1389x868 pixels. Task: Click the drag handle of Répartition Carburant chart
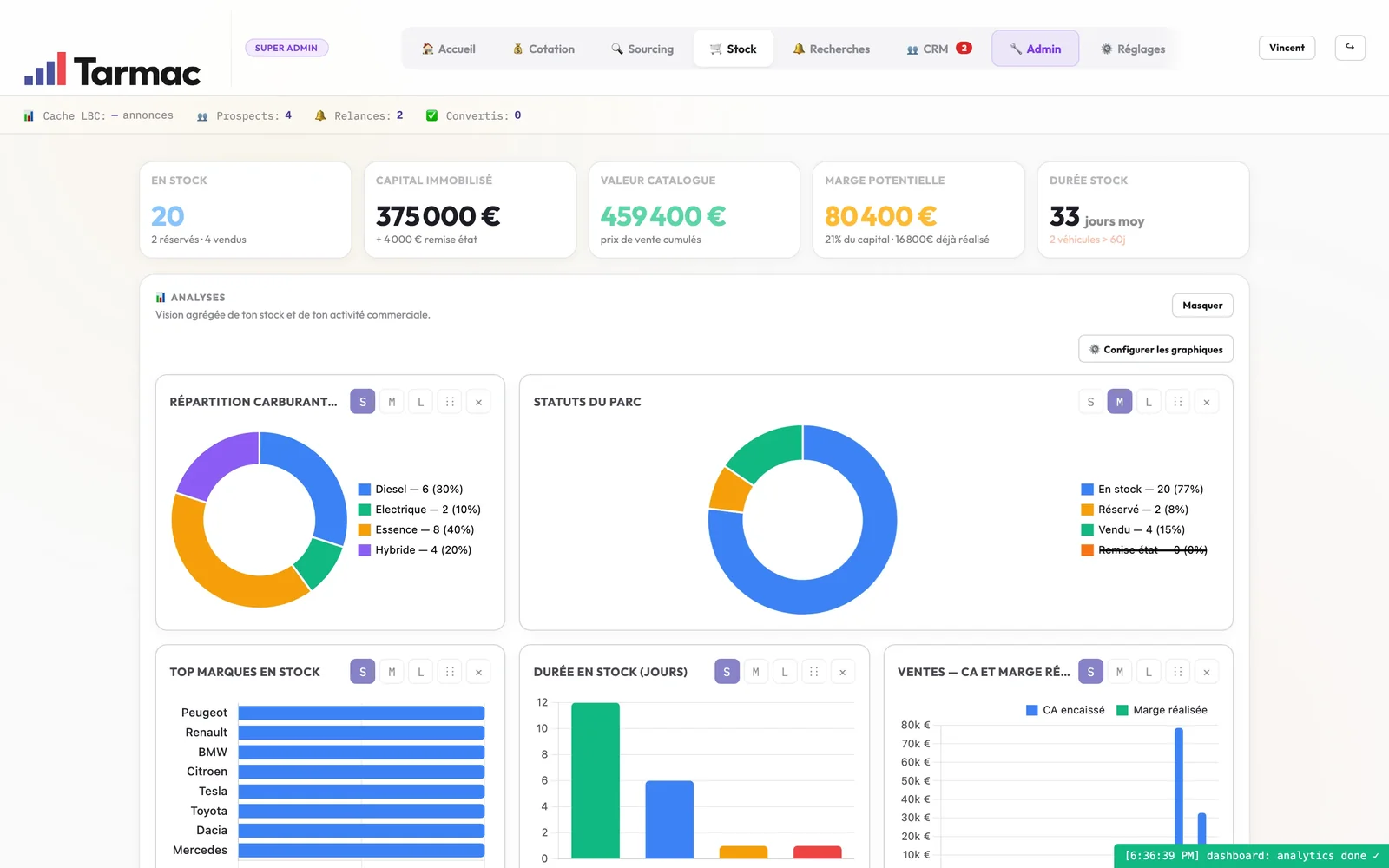click(450, 402)
